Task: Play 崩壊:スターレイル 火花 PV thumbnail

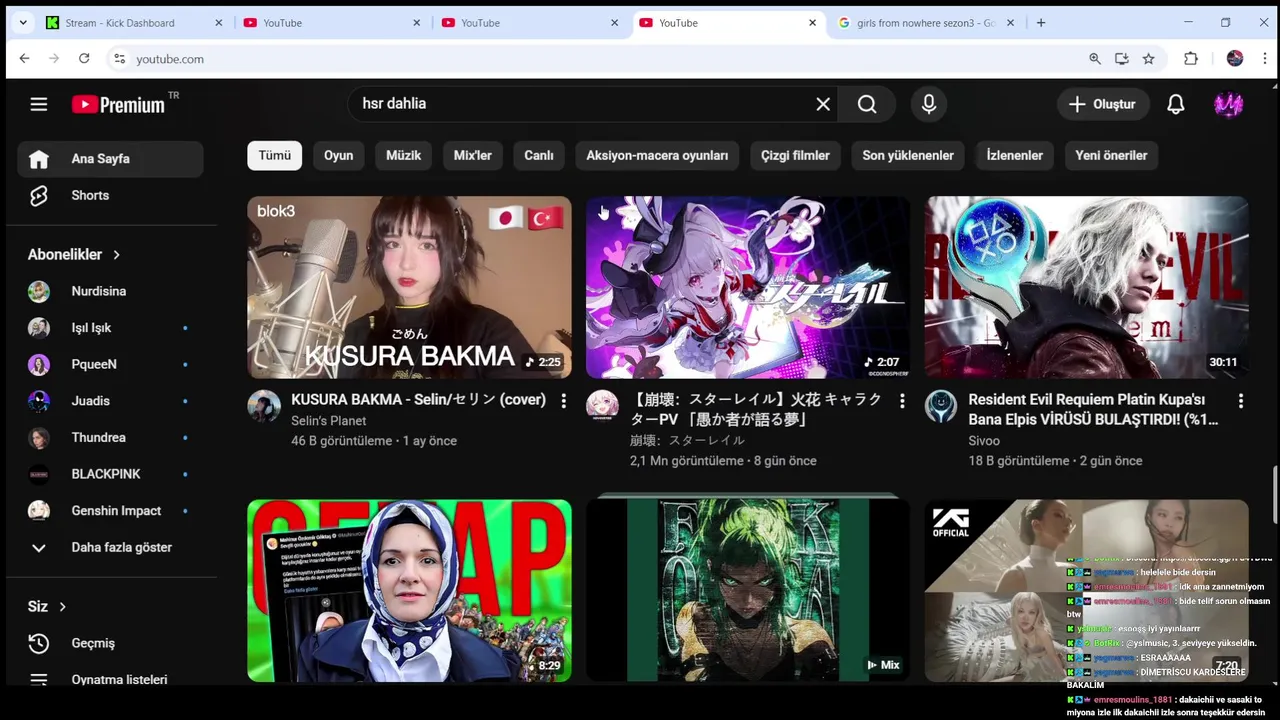Action: pyautogui.click(x=748, y=287)
